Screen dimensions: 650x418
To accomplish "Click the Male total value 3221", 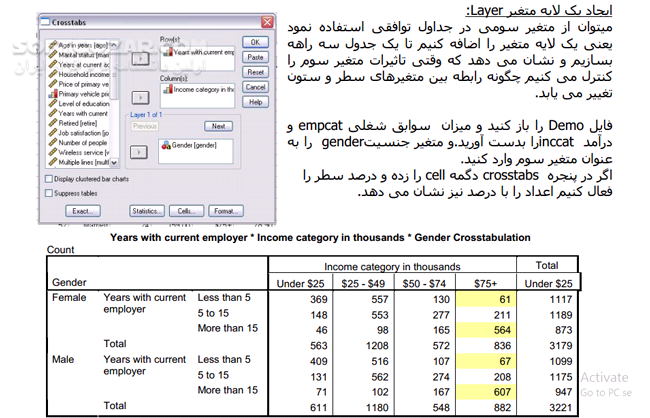I will click(x=560, y=408).
